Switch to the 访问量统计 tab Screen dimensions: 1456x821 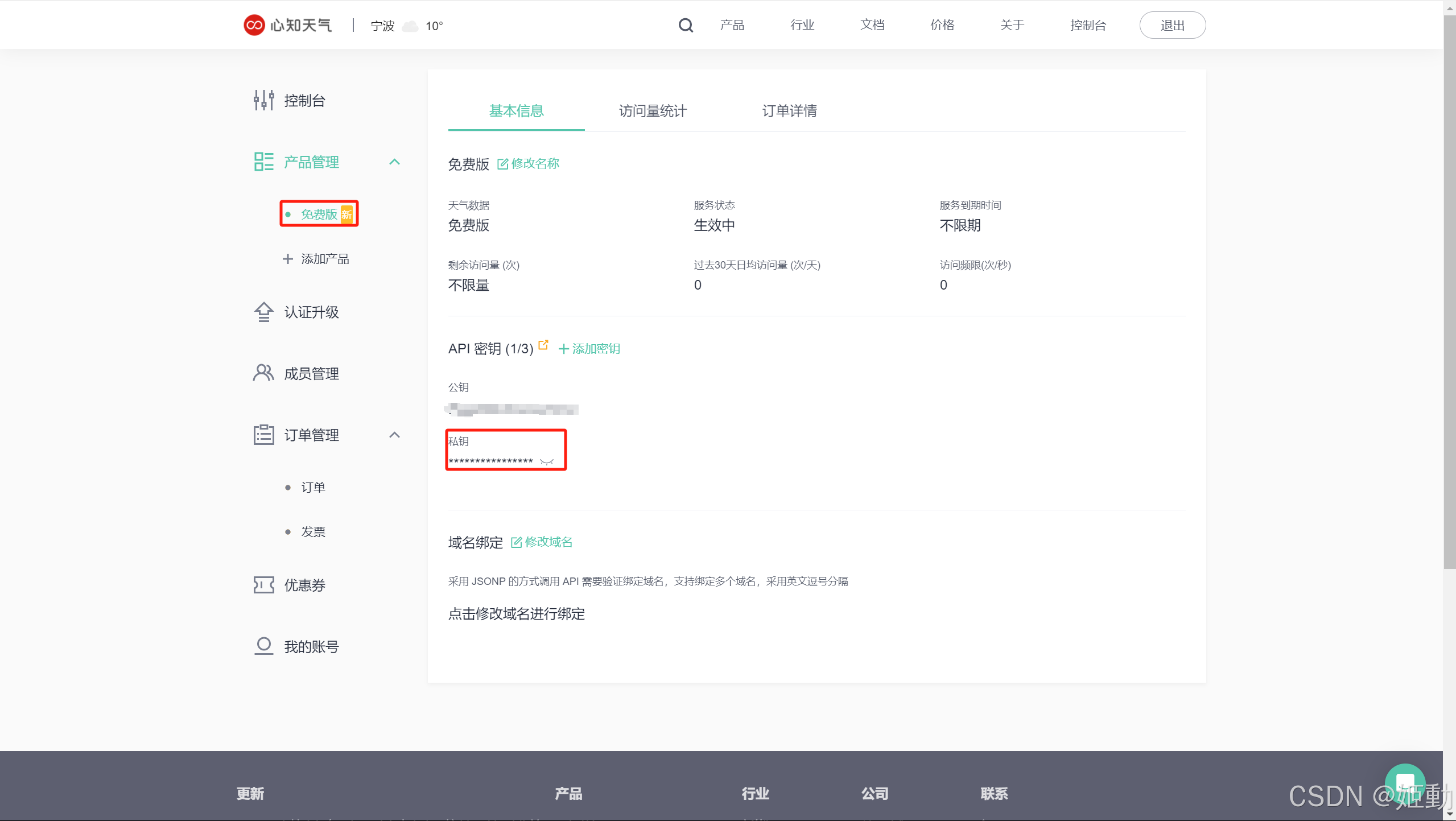653,111
